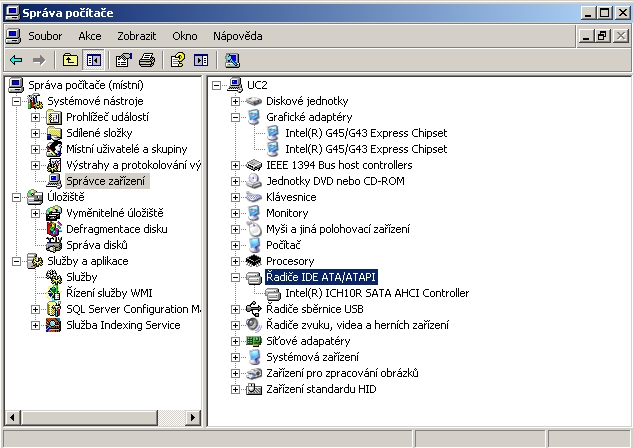Expand the Vyměnitelné úložiště node

point(36,213)
